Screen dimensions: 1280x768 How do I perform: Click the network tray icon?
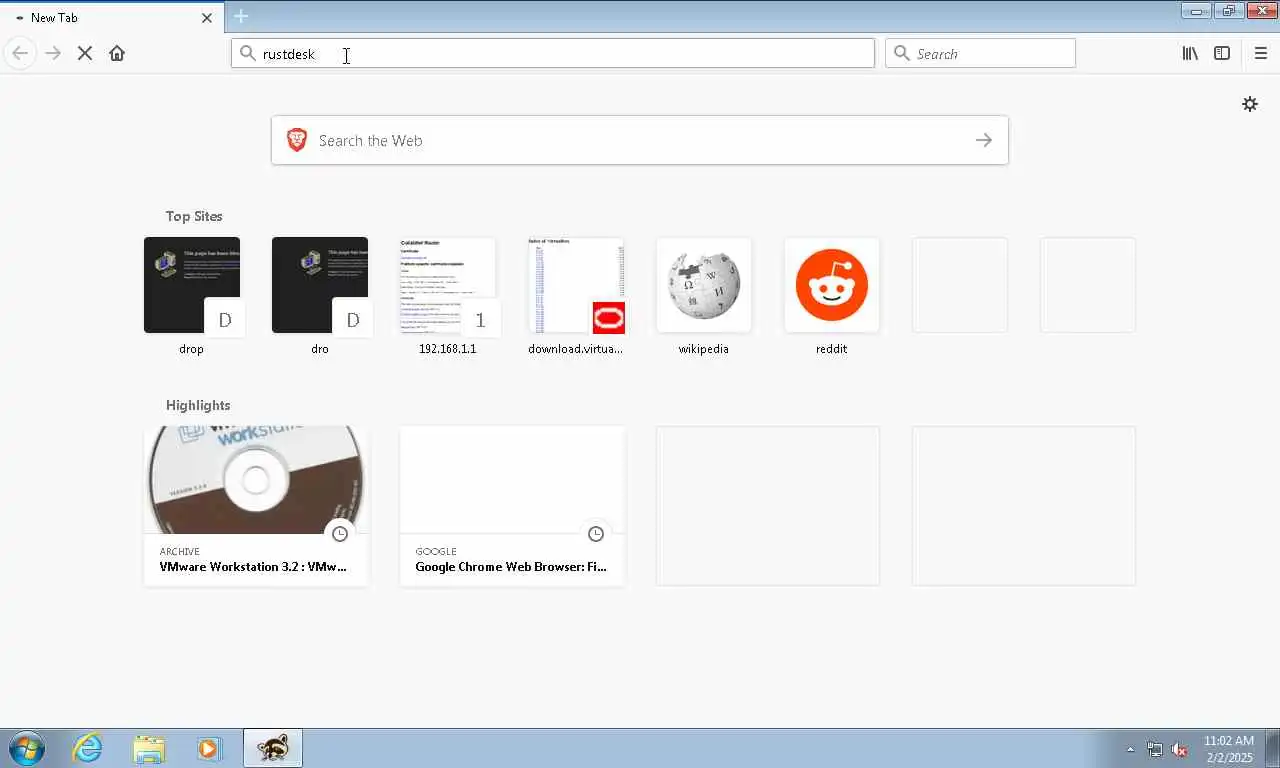1155,749
